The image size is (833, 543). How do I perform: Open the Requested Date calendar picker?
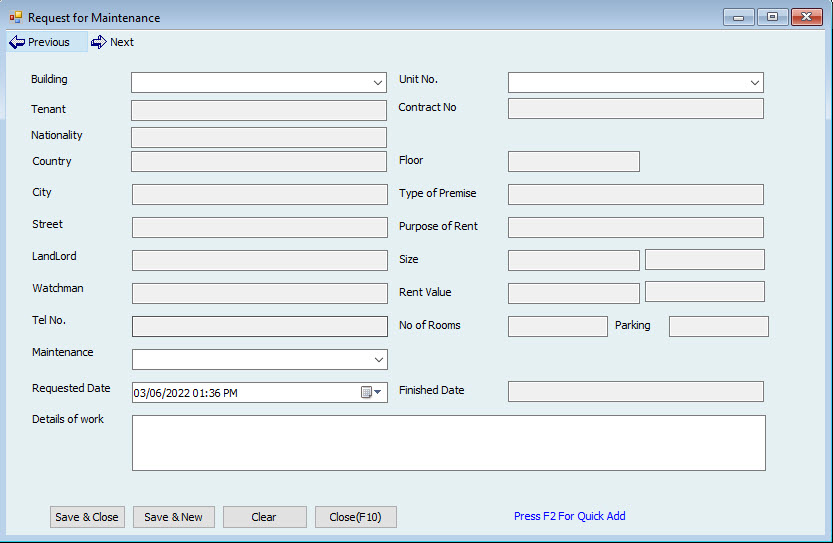(372, 393)
